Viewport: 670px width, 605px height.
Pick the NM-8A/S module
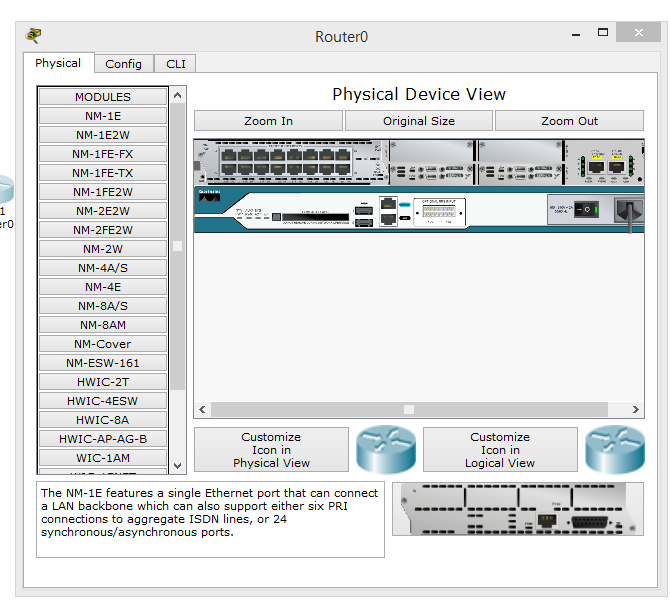(x=103, y=306)
